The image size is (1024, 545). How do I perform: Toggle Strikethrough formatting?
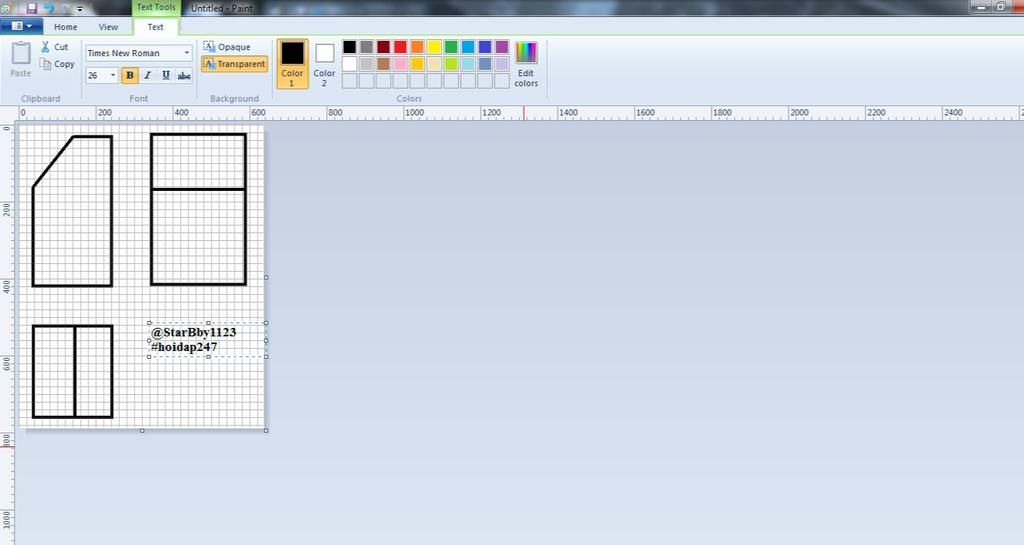(184, 76)
